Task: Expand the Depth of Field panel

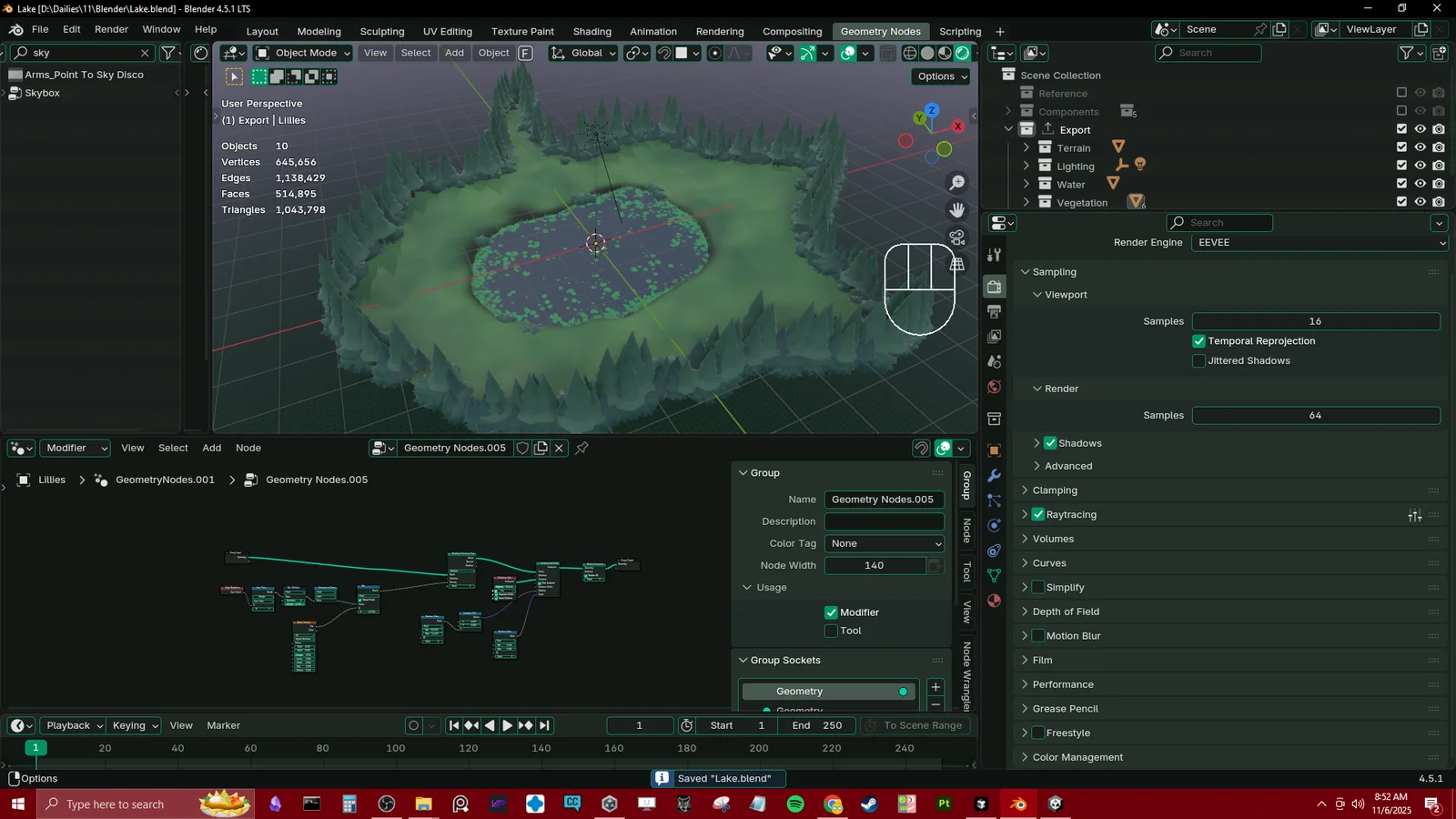Action: click(x=1066, y=612)
